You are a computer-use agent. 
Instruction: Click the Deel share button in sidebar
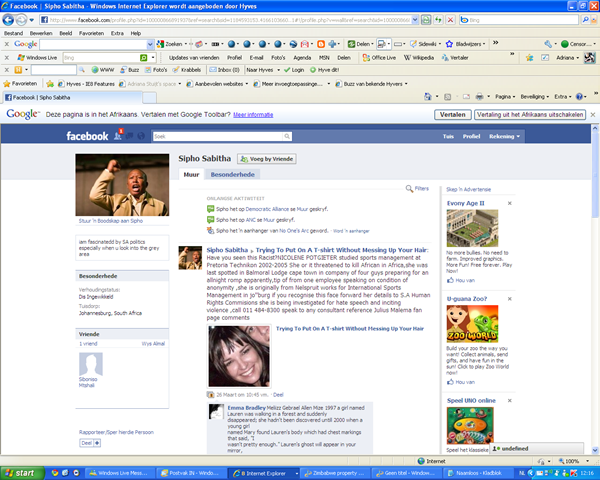90,443
